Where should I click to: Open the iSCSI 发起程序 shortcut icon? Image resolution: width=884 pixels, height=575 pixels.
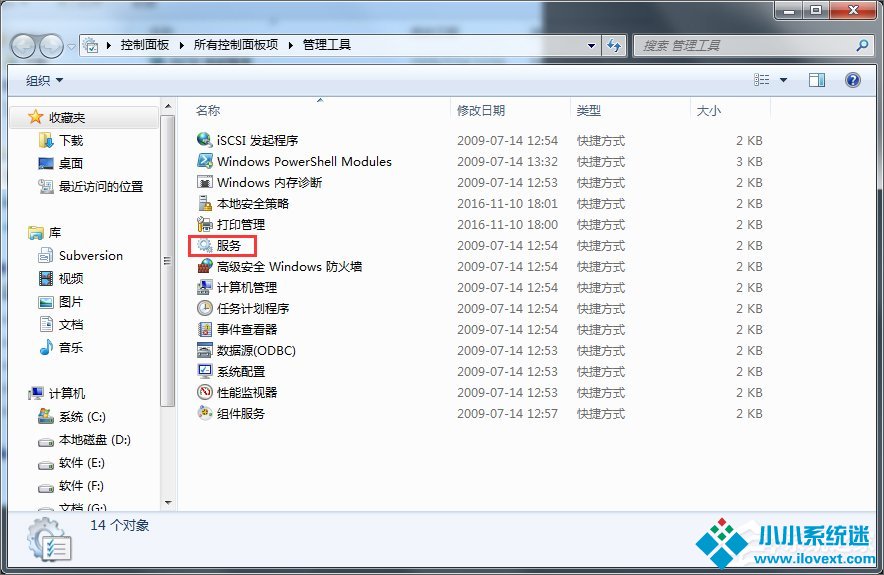(x=205, y=139)
